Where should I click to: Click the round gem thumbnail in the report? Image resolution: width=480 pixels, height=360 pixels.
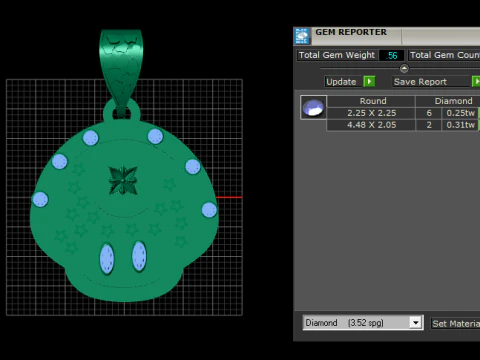[313, 108]
